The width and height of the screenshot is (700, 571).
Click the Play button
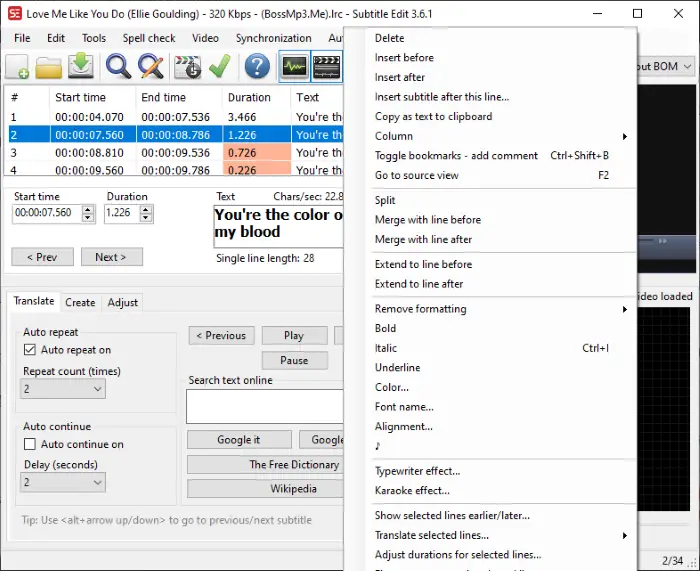(x=295, y=336)
